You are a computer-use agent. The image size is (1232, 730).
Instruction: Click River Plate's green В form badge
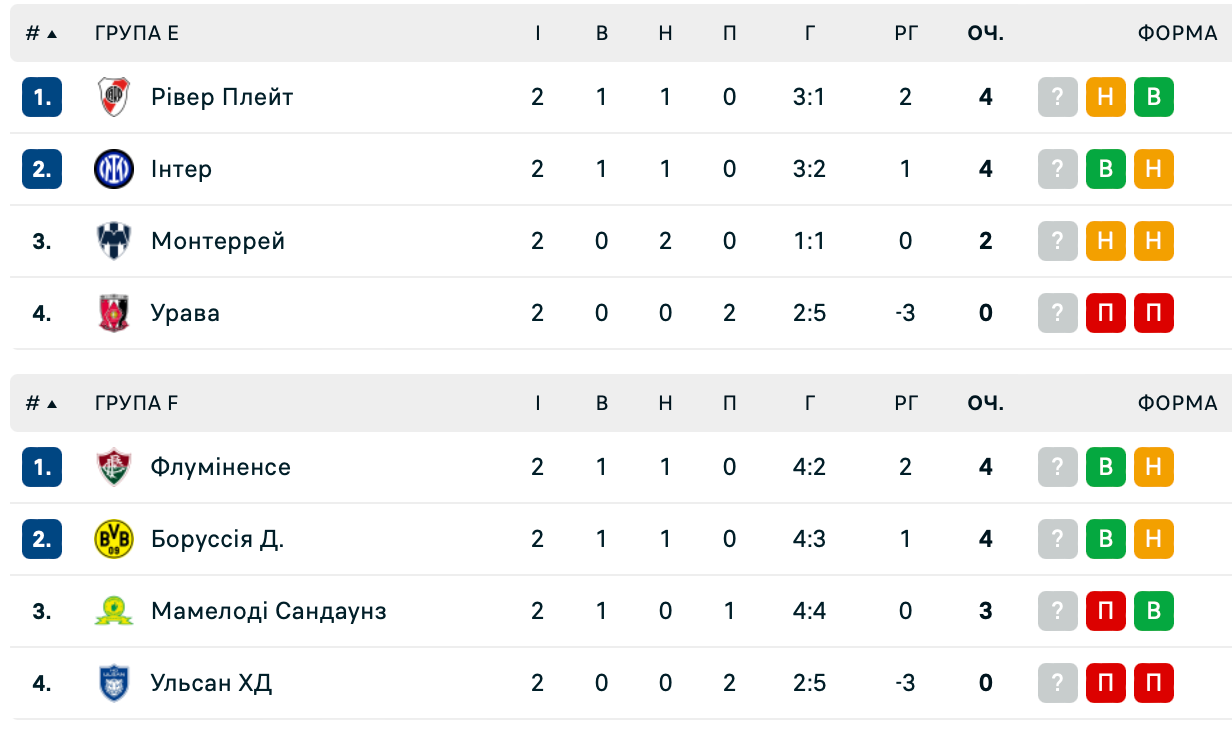click(x=1154, y=97)
